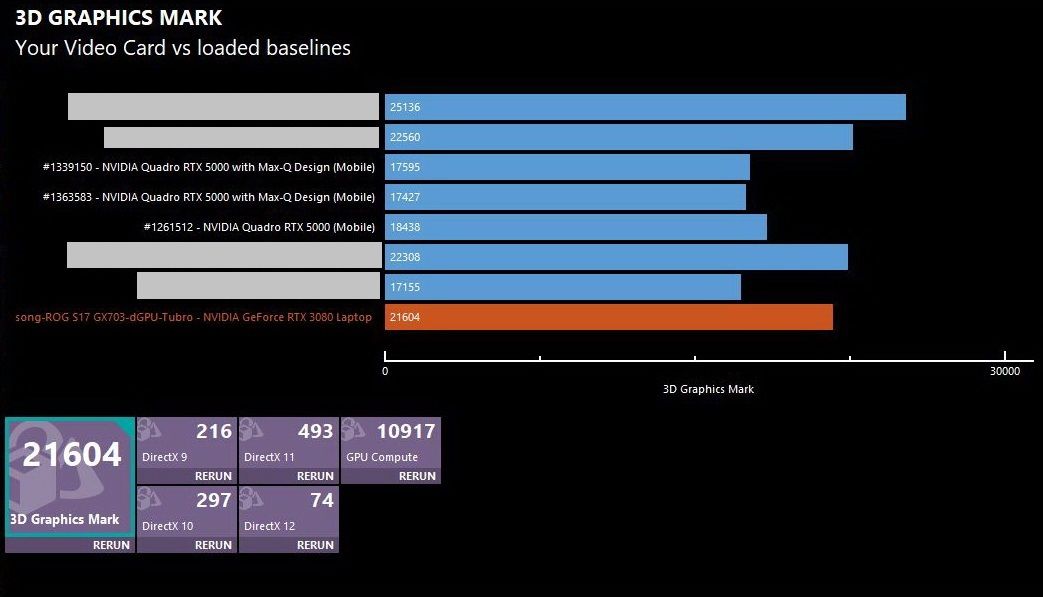The width and height of the screenshot is (1043, 597).
Task: Click baseline label #1261512 Quadro RTX 5000 (Mobile)
Action: pos(259,227)
